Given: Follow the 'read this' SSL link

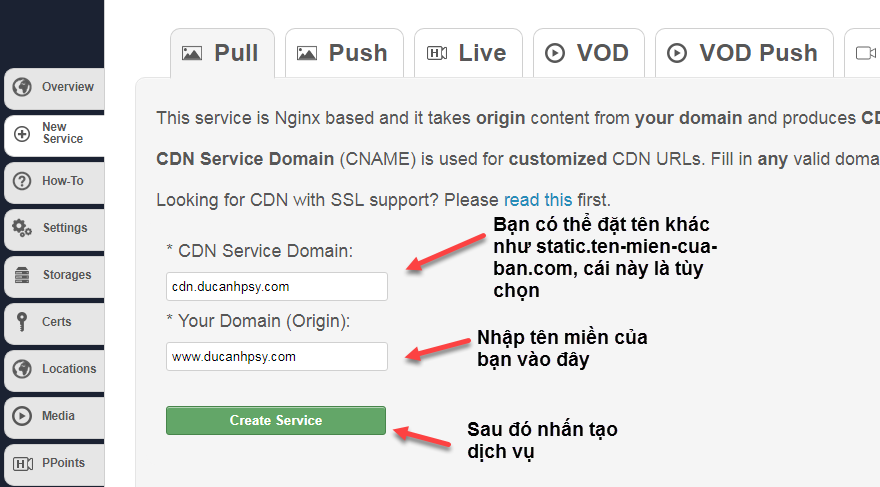Looking at the screenshot, I should click(538, 200).
